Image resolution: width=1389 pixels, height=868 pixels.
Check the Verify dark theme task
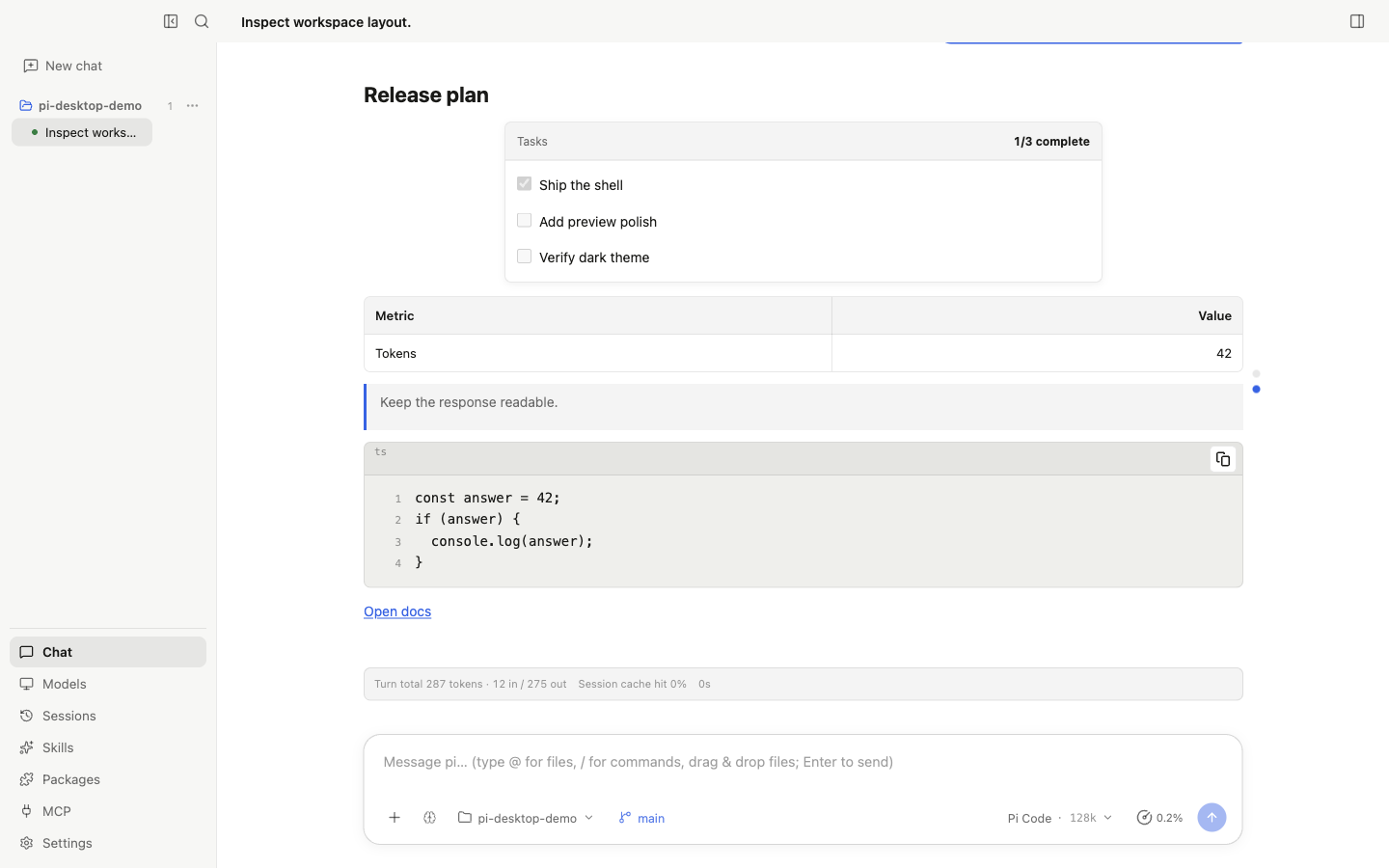click(525, 257)
